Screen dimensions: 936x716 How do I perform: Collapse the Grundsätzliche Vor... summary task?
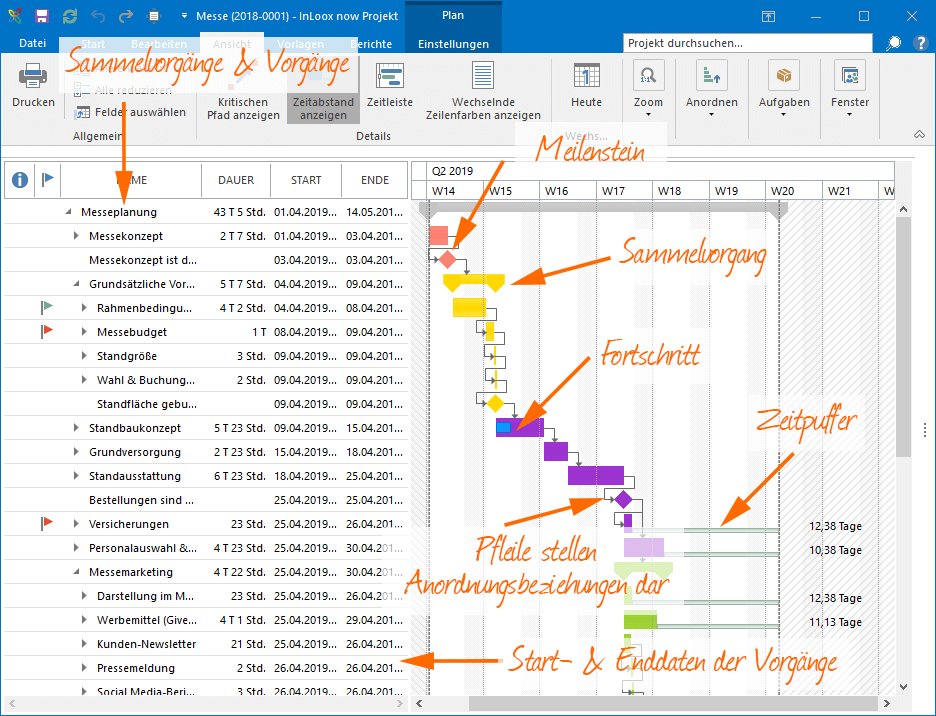coord(76,284)
